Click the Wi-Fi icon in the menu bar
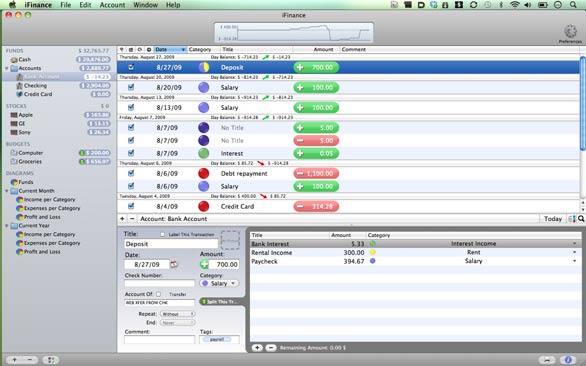 [x=515, y=5]
